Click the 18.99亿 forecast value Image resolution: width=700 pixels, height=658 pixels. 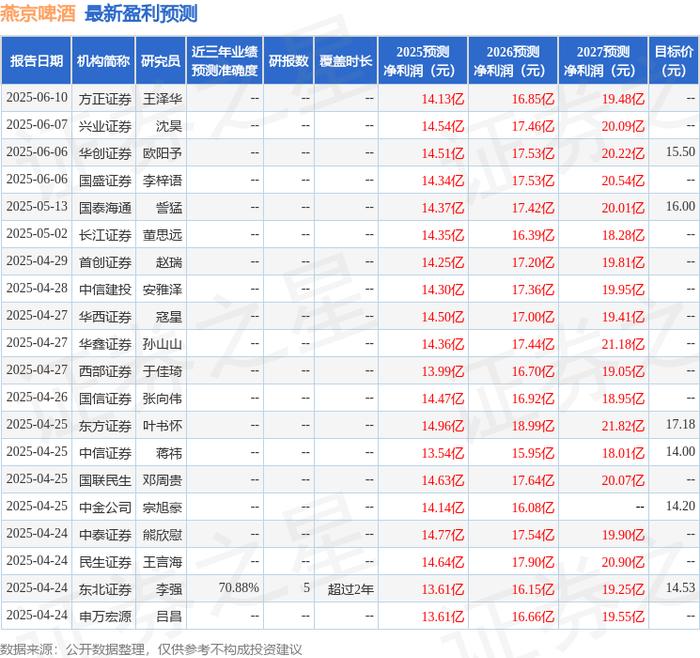tap(533, 425)
